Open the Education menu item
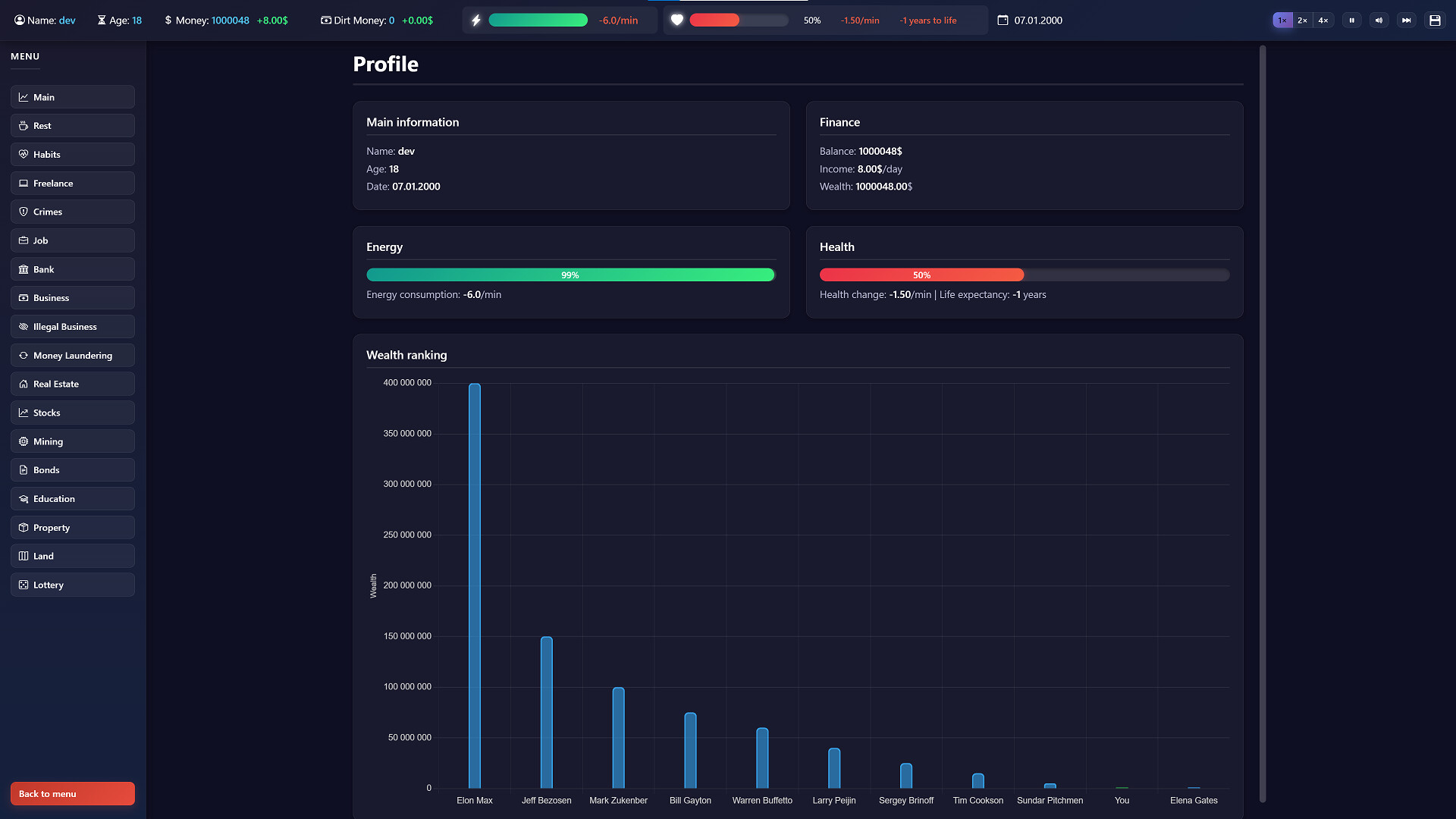This screenshot has height=819, width=1456. pos(73,499)
